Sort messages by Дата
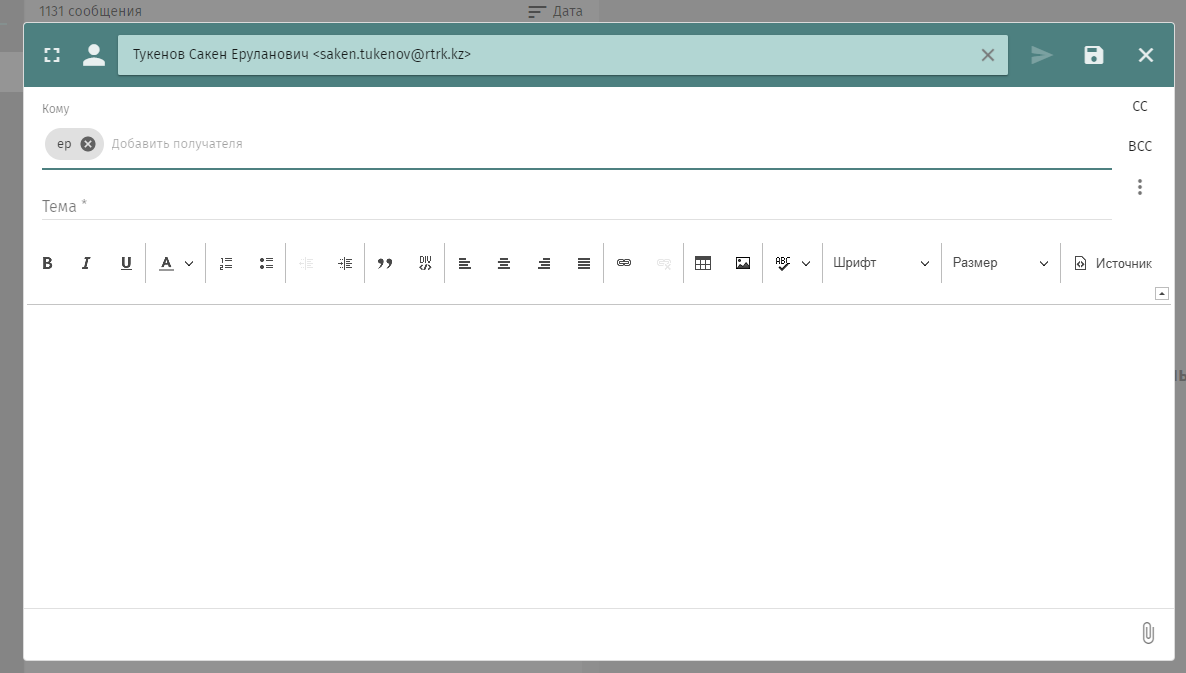Screen dimensions: 1186x673 pos(555,12)
